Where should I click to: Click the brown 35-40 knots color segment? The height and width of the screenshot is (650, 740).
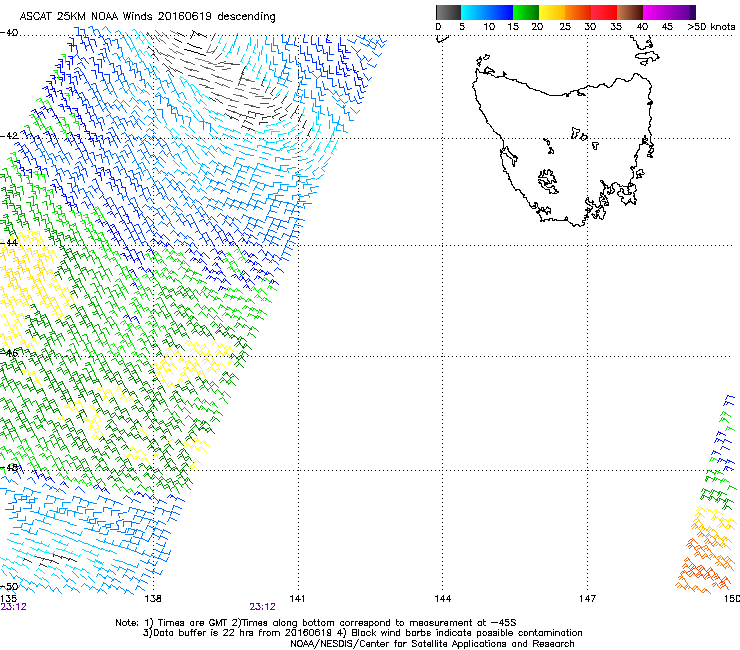pos(630,12)
